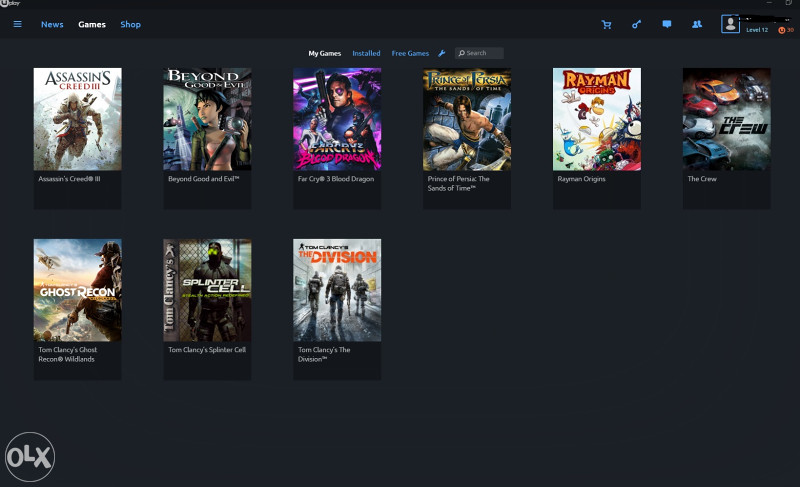Show Free Games list
Screen dimensions: 800x487
[410, 53]
